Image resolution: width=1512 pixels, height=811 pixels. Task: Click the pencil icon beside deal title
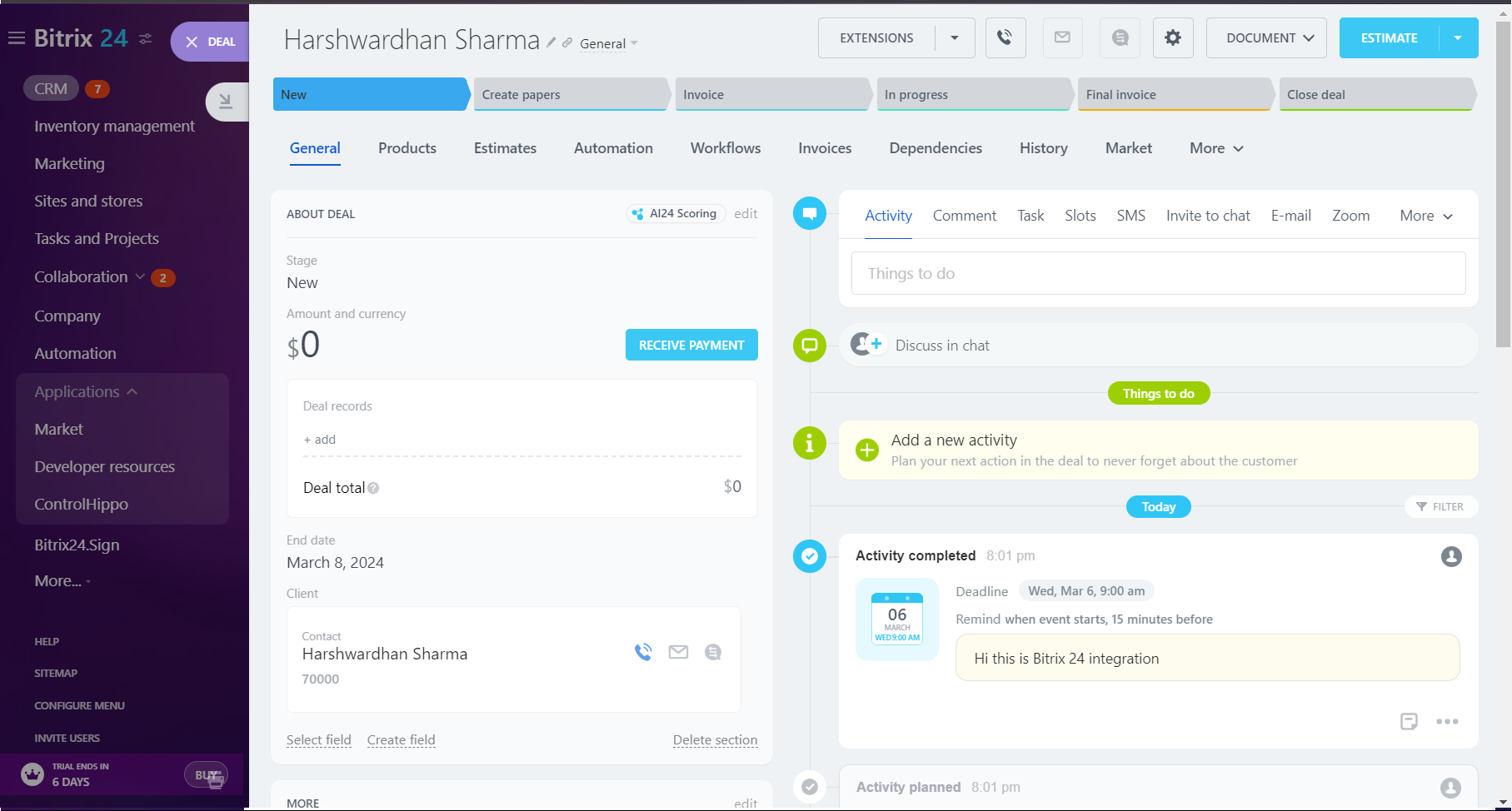[551, 42]
